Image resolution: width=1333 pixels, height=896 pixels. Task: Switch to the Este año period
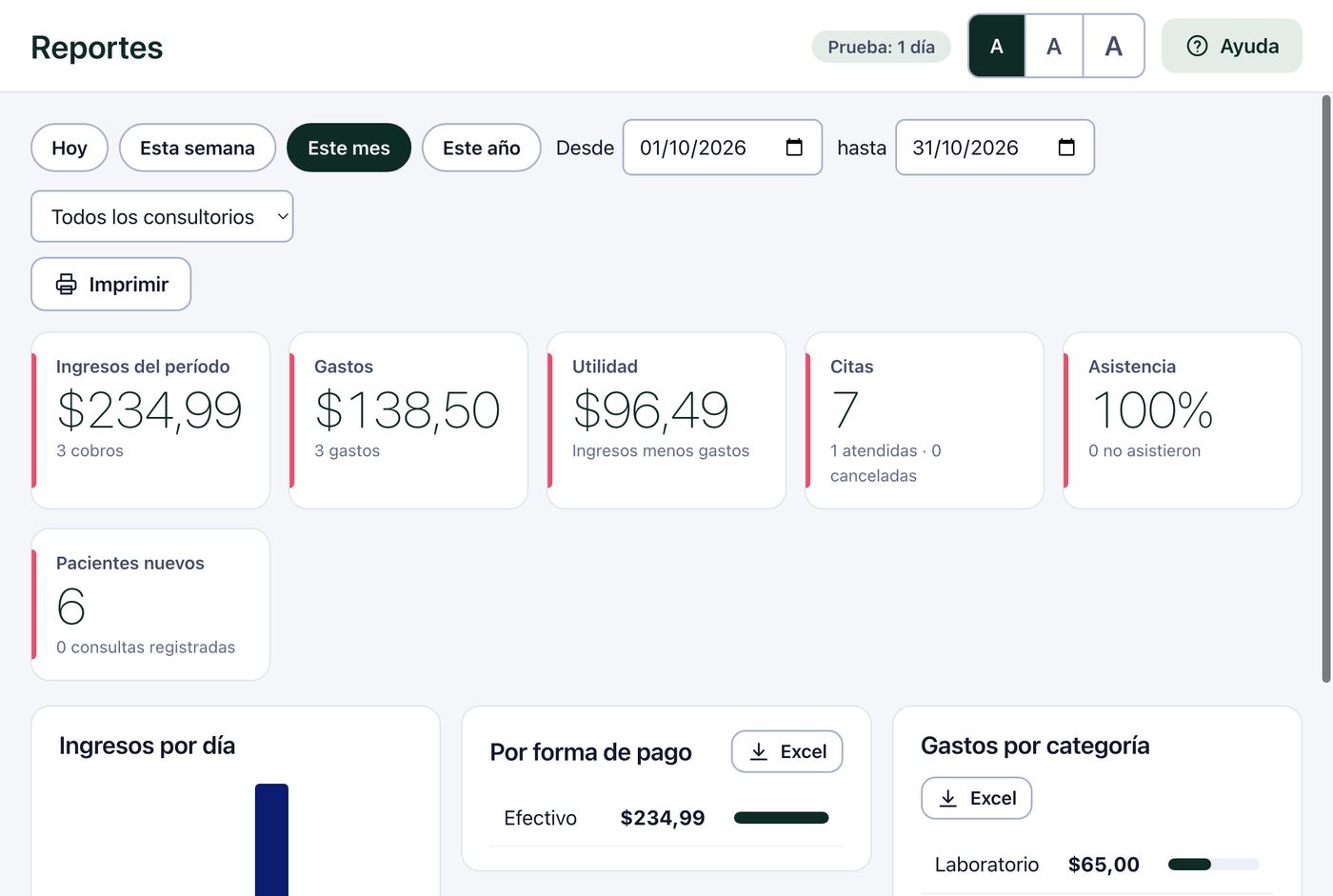[481, 148]
